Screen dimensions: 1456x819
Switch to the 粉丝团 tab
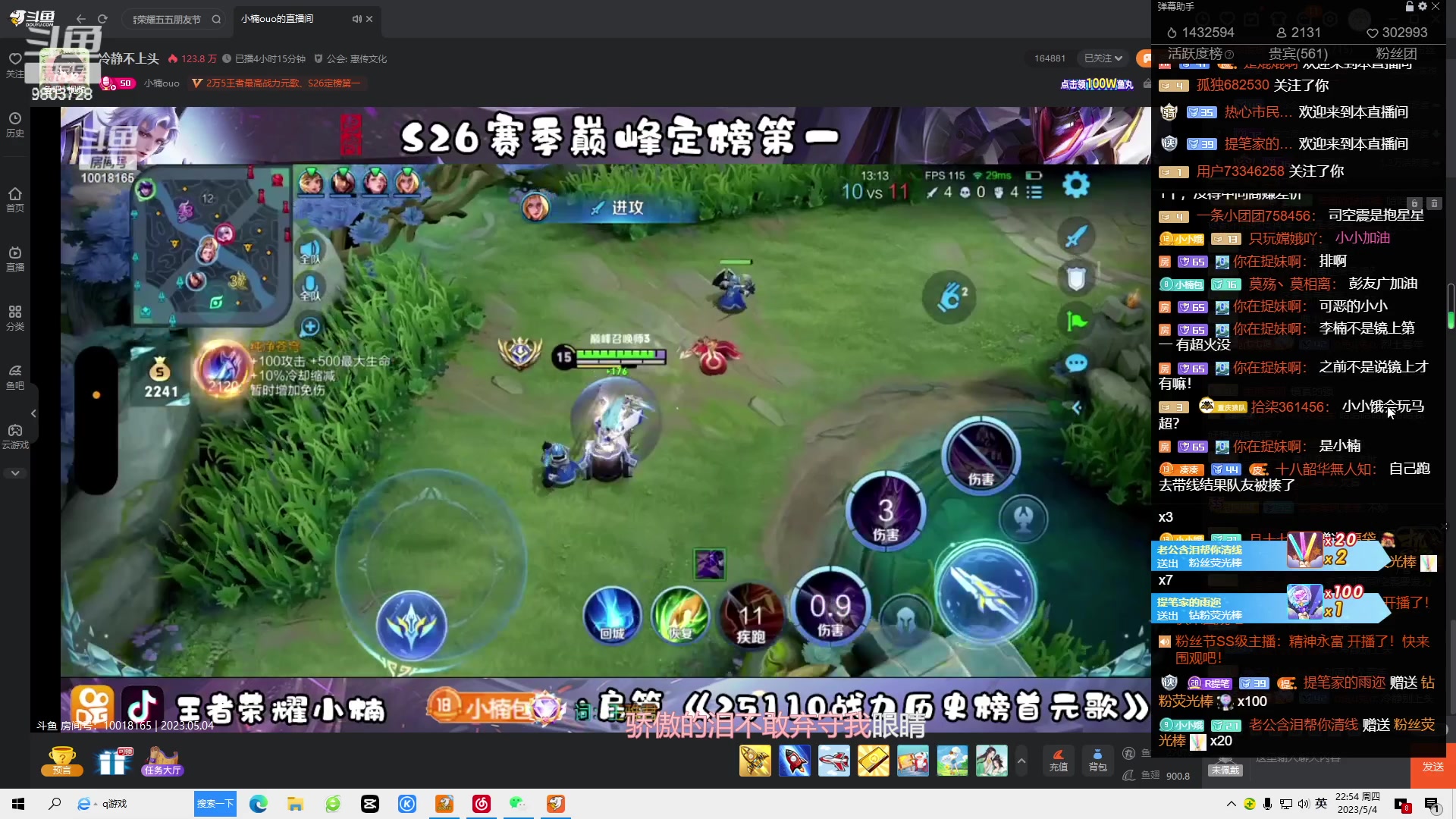point(1396,53)
